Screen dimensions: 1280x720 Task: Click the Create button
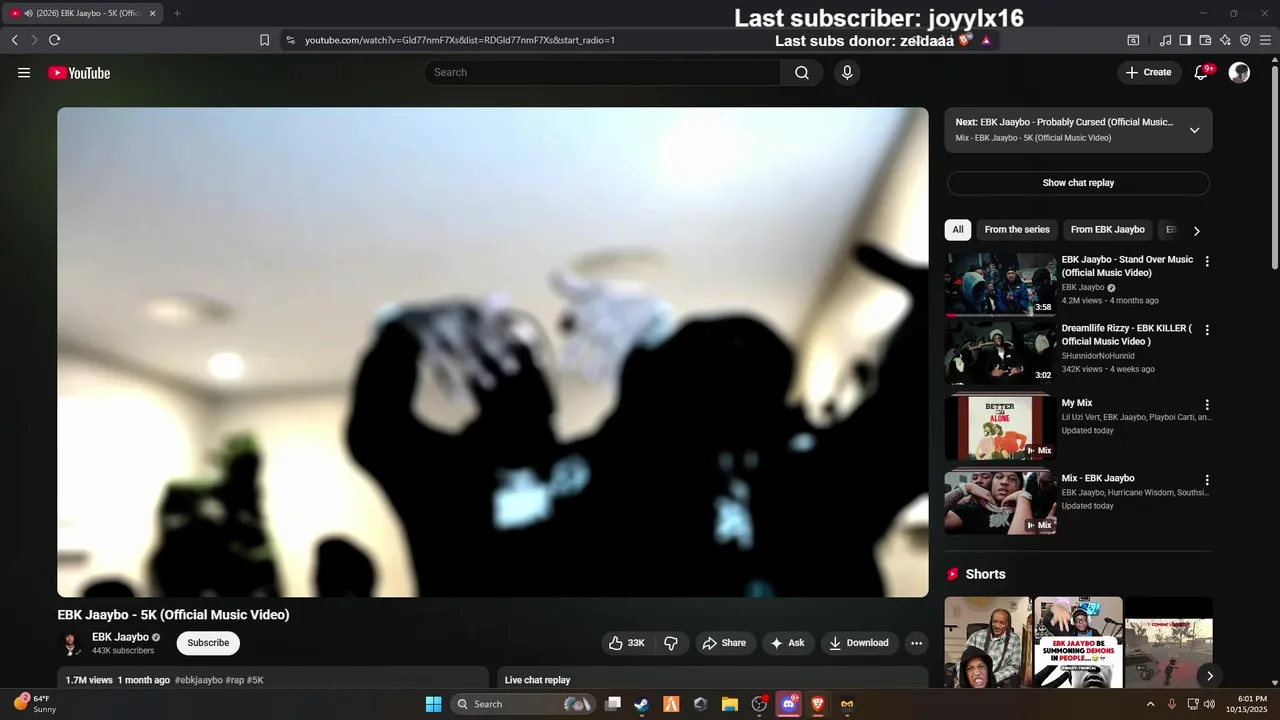[x=1149, y=72]
